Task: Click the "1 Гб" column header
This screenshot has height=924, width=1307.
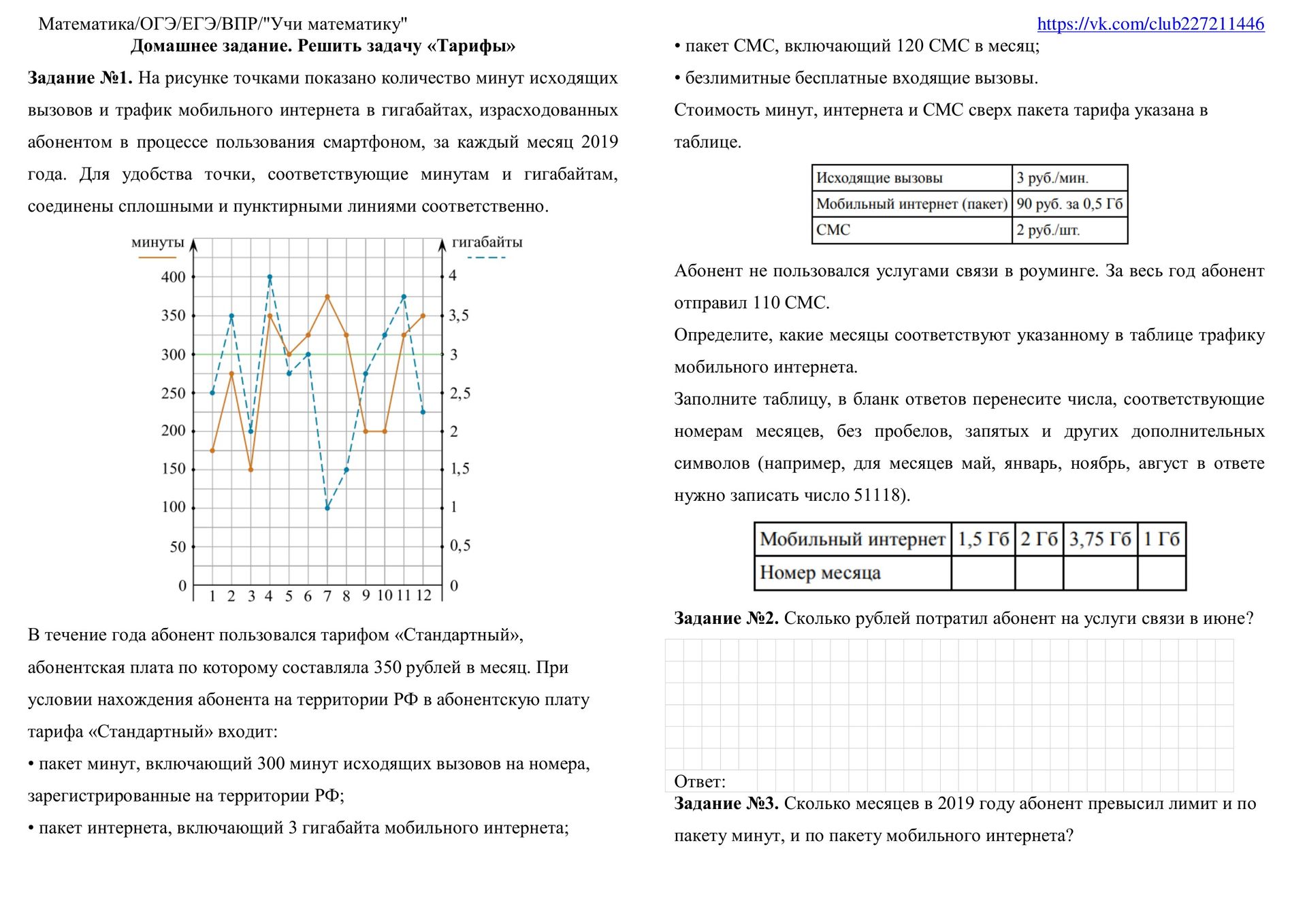Action: click(1161, 540)
